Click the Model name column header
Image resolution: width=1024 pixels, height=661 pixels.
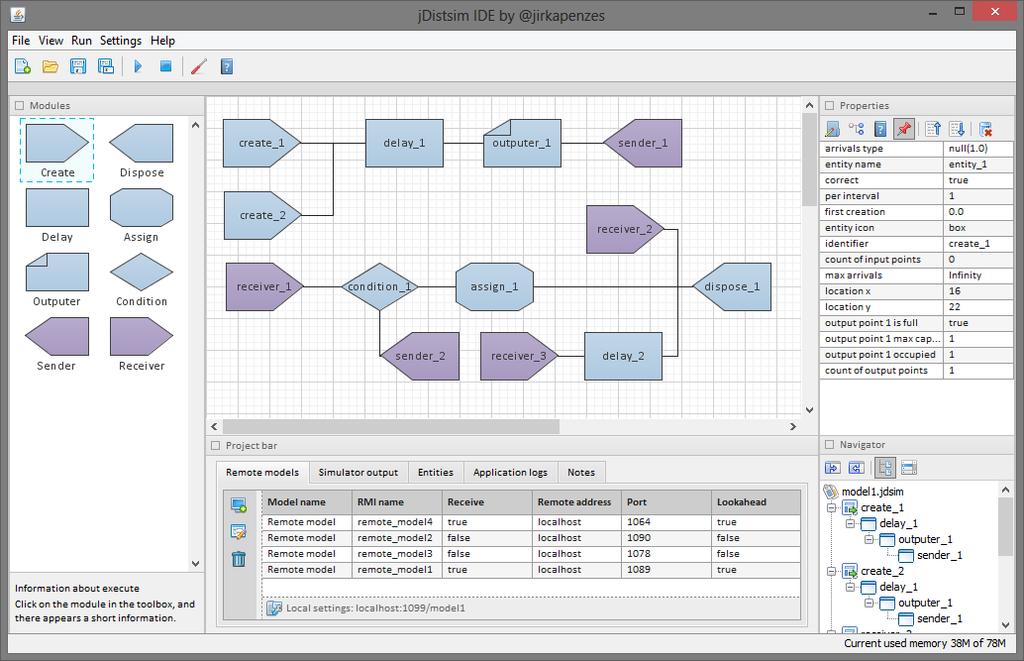tap(307, 502)
